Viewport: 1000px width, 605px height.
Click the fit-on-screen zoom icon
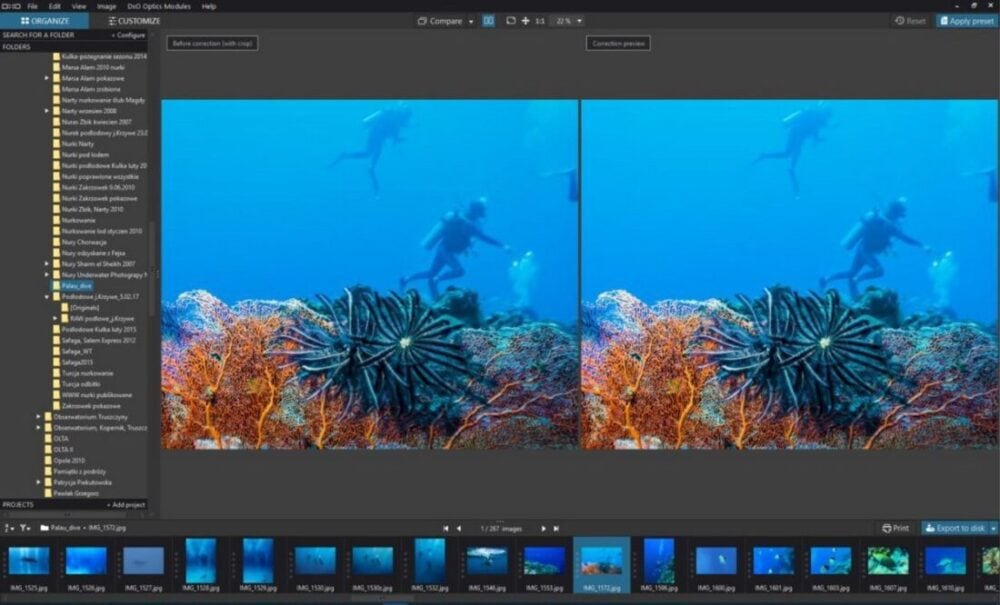511,21
